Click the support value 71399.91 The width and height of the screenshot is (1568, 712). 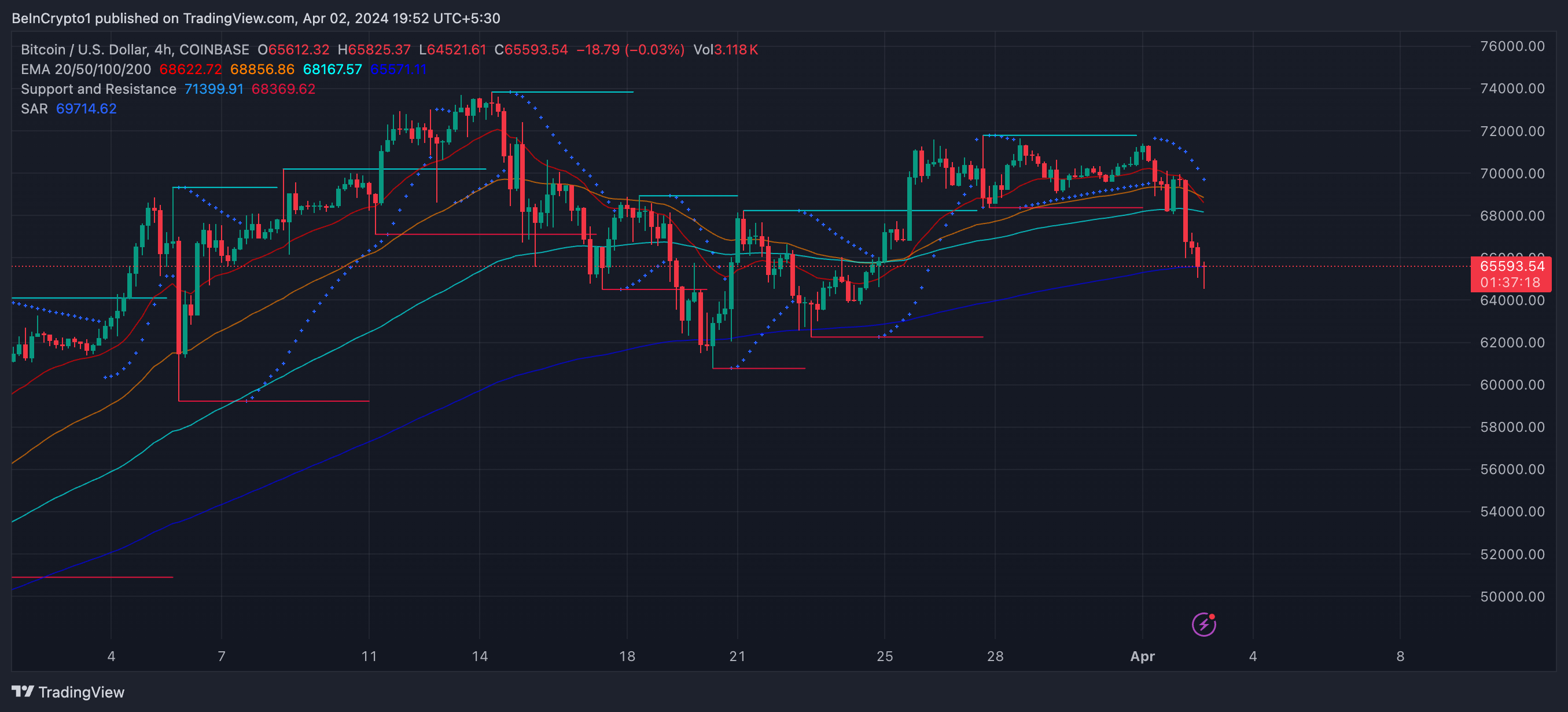pyautogui.click(x=214, y=89)
